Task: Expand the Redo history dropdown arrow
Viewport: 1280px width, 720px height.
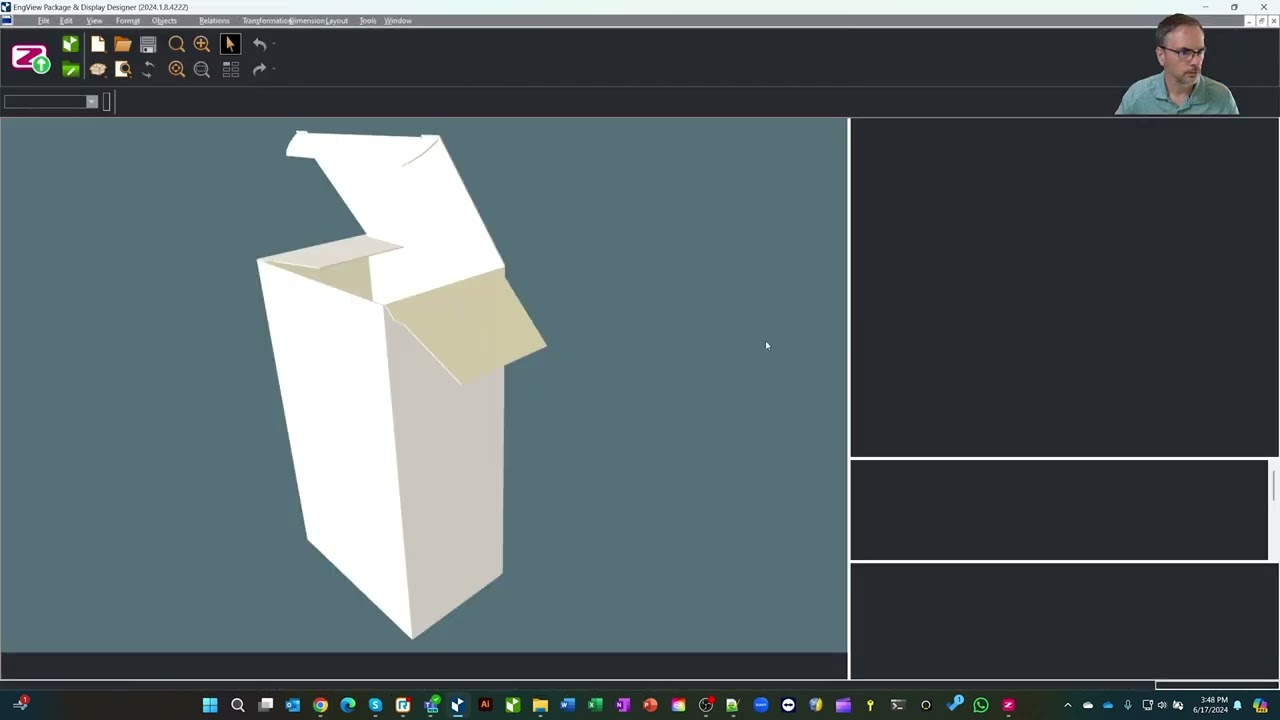Action: pyautogui.click(x=274, y=69)
